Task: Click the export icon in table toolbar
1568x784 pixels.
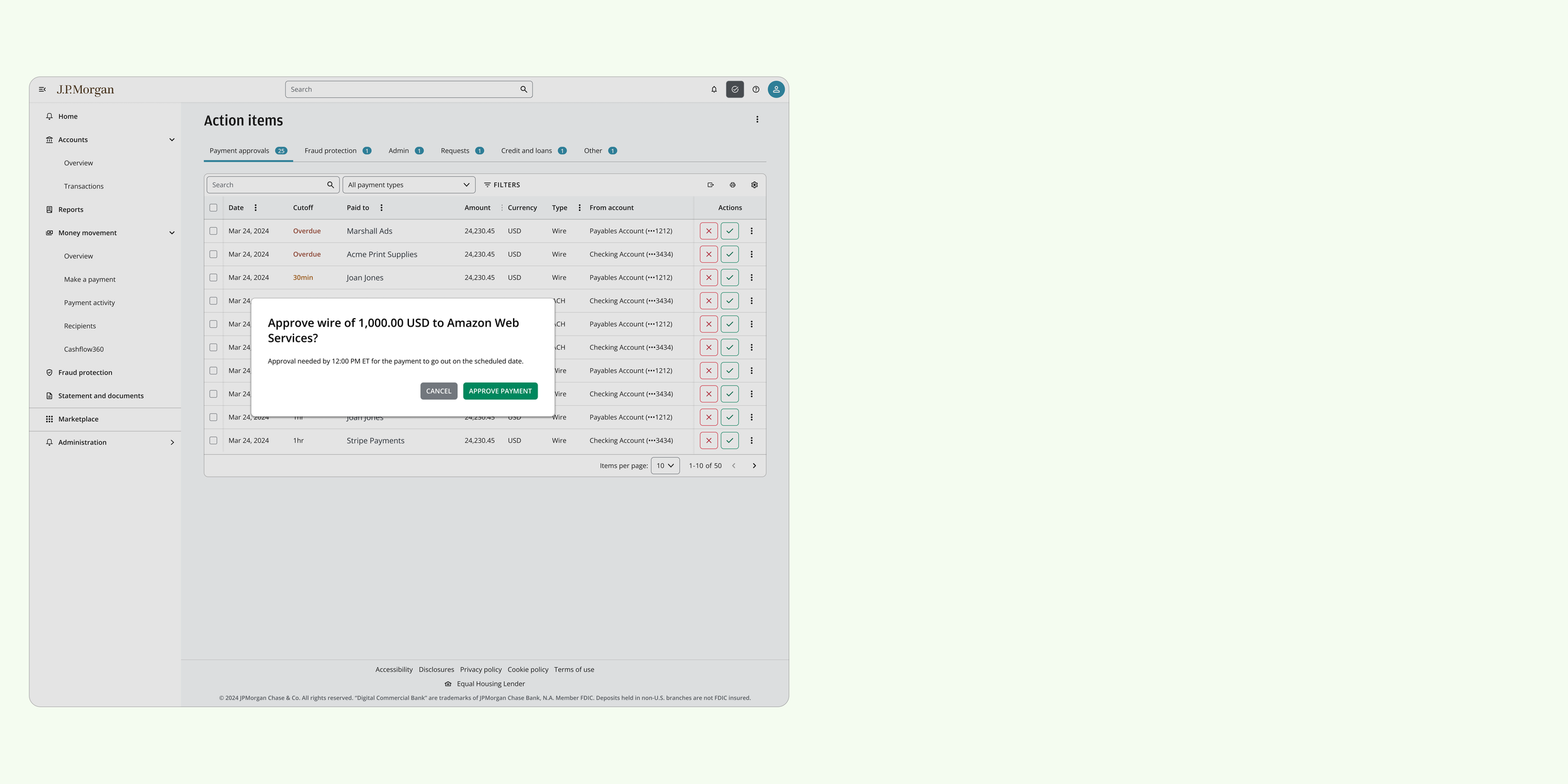Action: 711,185
